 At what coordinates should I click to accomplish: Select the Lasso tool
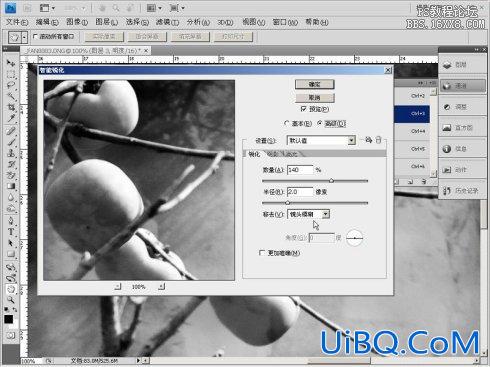pyautogui.click(x=11, y=85)
